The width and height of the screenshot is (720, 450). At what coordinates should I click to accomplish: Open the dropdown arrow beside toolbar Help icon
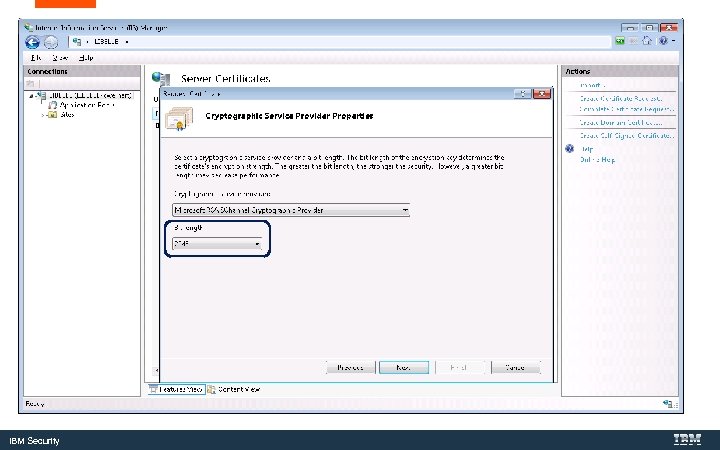coord(673,41)
